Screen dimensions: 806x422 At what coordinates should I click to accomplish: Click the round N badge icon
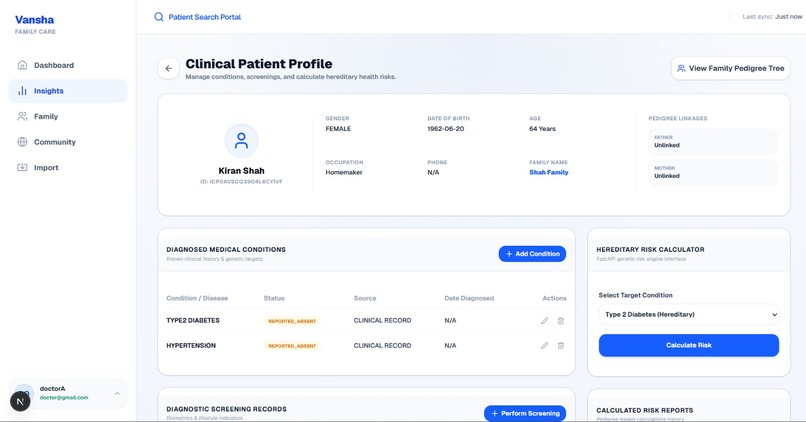[x=20, y=401]
